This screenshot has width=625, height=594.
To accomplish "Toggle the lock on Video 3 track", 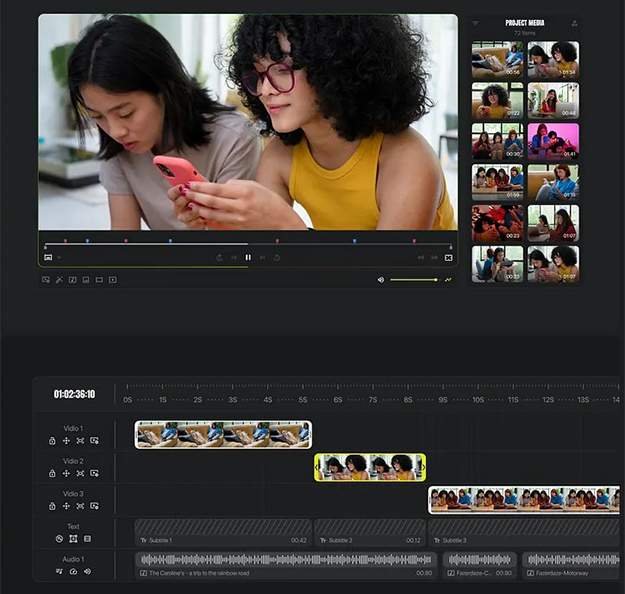I will pyautogui.click(x=52, y=506).
